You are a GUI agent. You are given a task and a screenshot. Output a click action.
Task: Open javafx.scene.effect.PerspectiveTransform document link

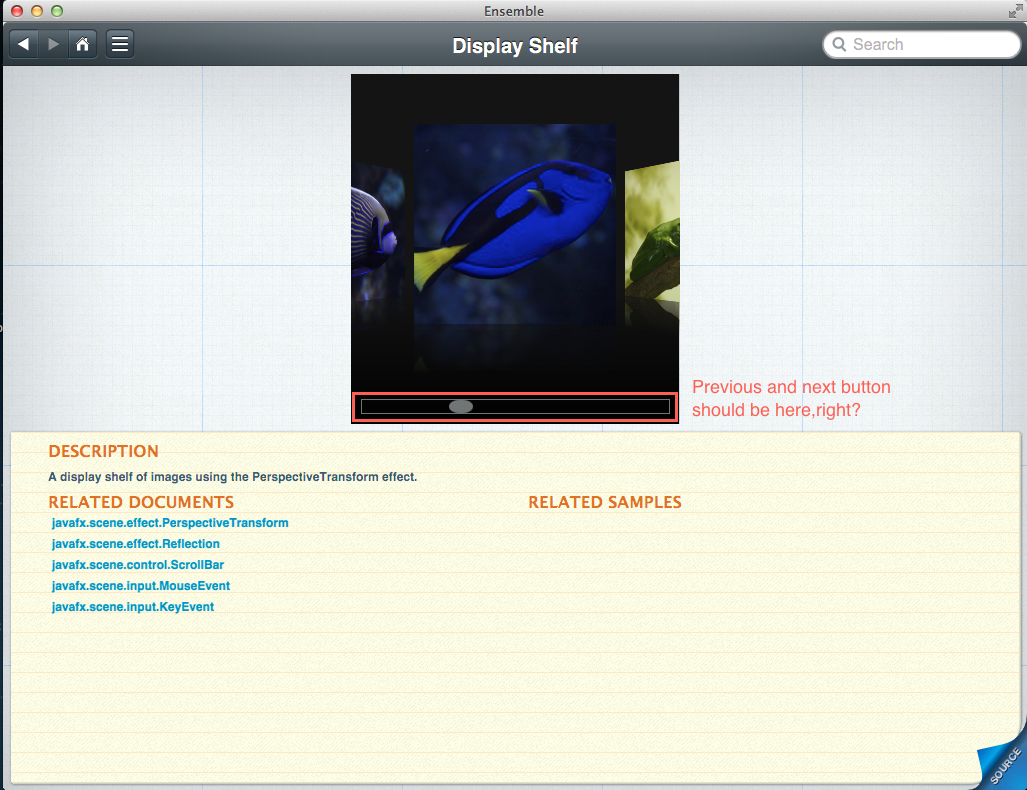click(170, 523)
